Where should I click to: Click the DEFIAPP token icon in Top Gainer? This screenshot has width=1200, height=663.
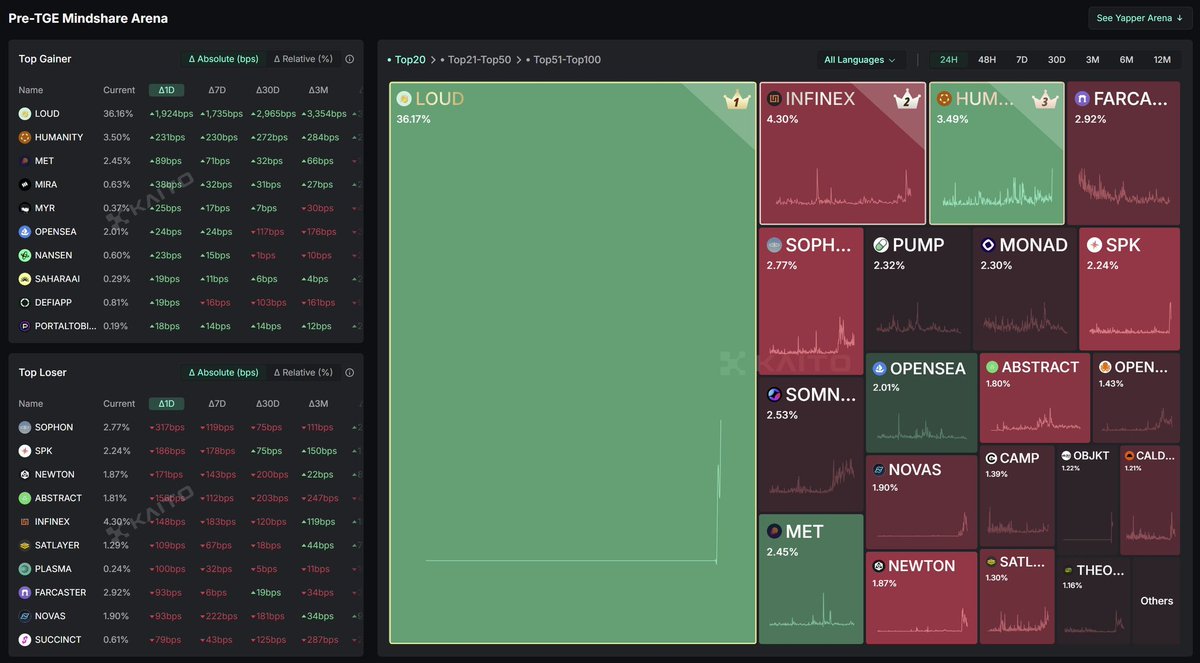pos(24,302)
